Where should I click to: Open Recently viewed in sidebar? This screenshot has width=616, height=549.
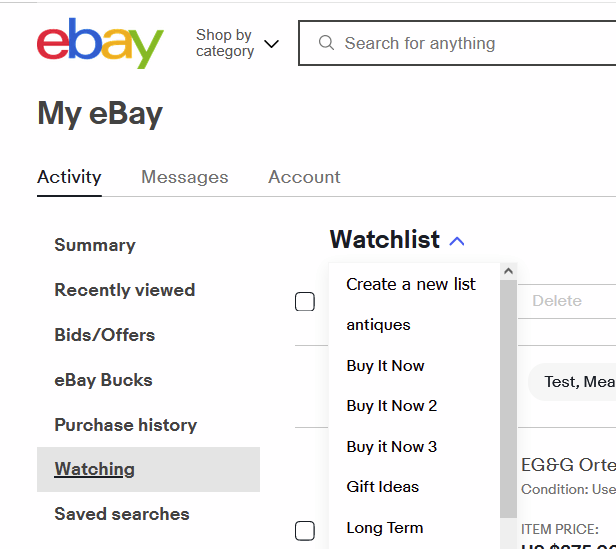pyautogui.click(x=125, y=290)
